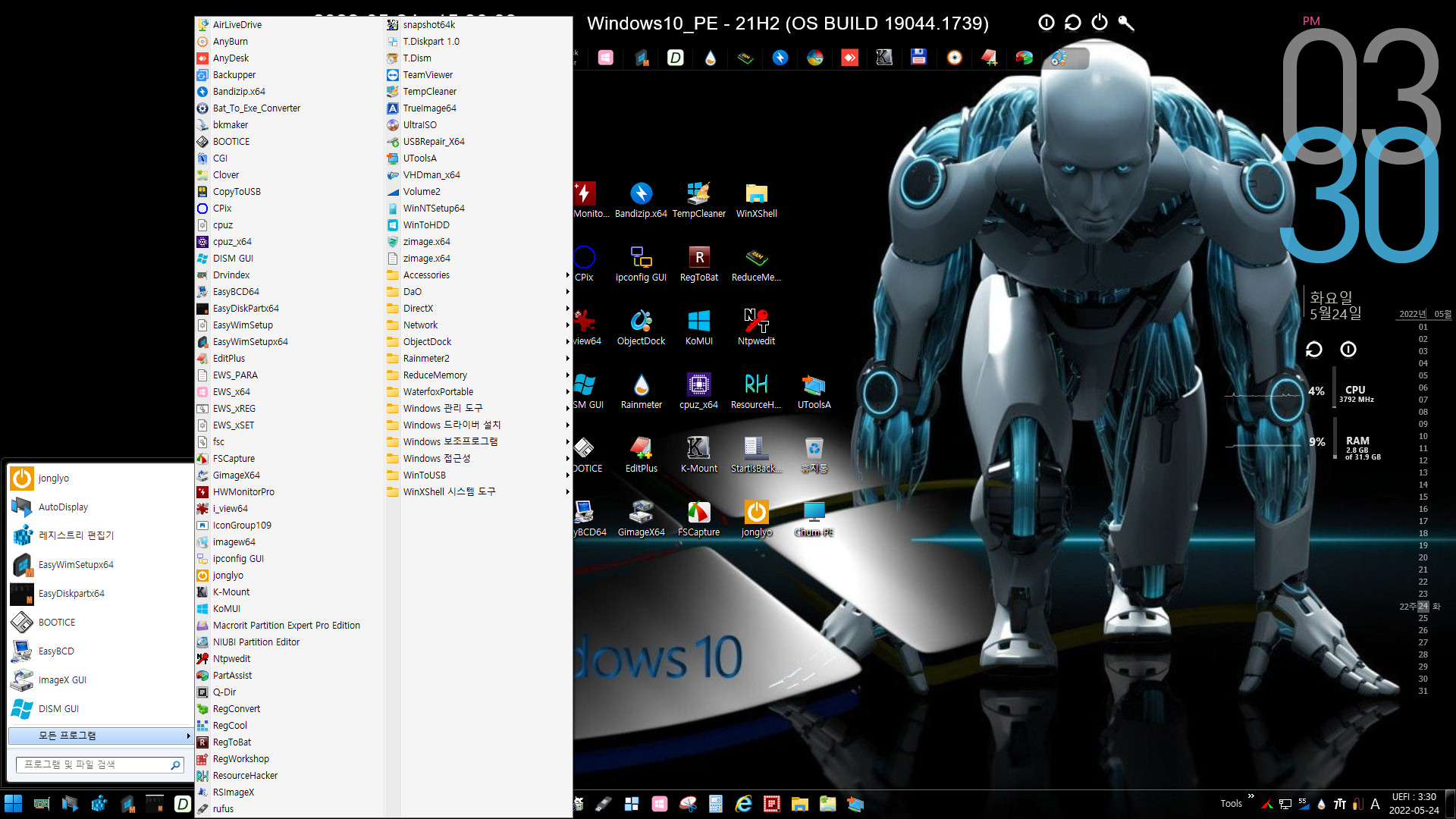Screen dimensions: 1456x819
Task: Open KoMUI desktop icon
Action: (x=698, y=327)
